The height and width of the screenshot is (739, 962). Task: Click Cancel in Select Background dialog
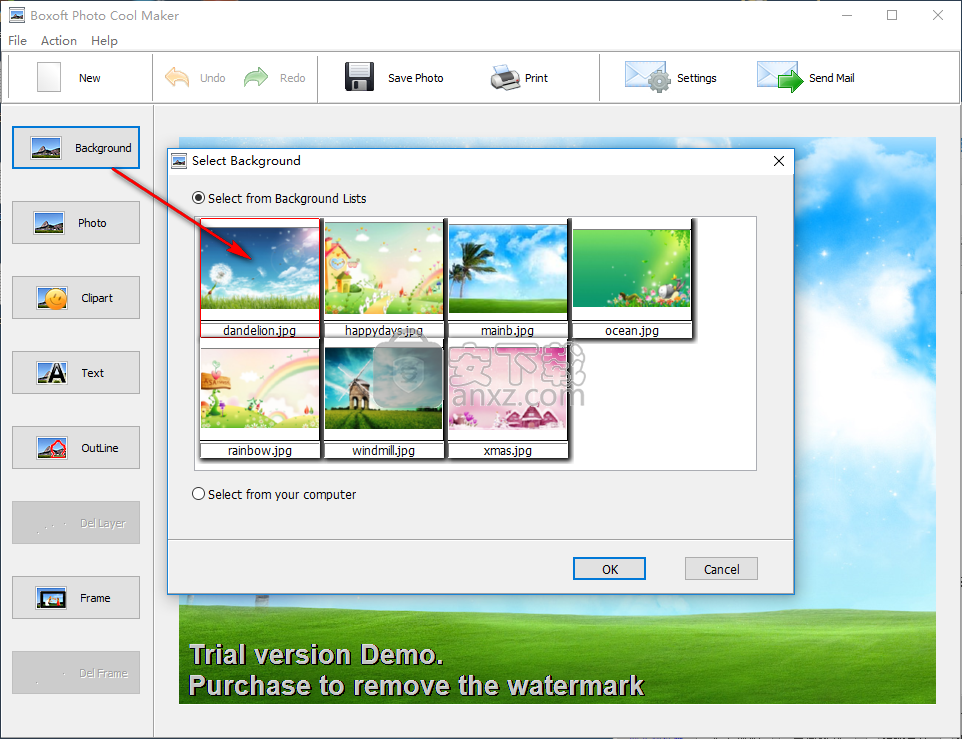(x=722, y=569)
